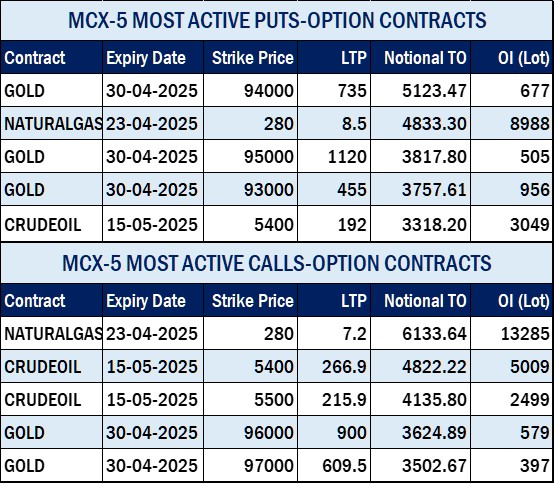Select Notional TO header in calls table
555x484 pixels.
[425, 301]
